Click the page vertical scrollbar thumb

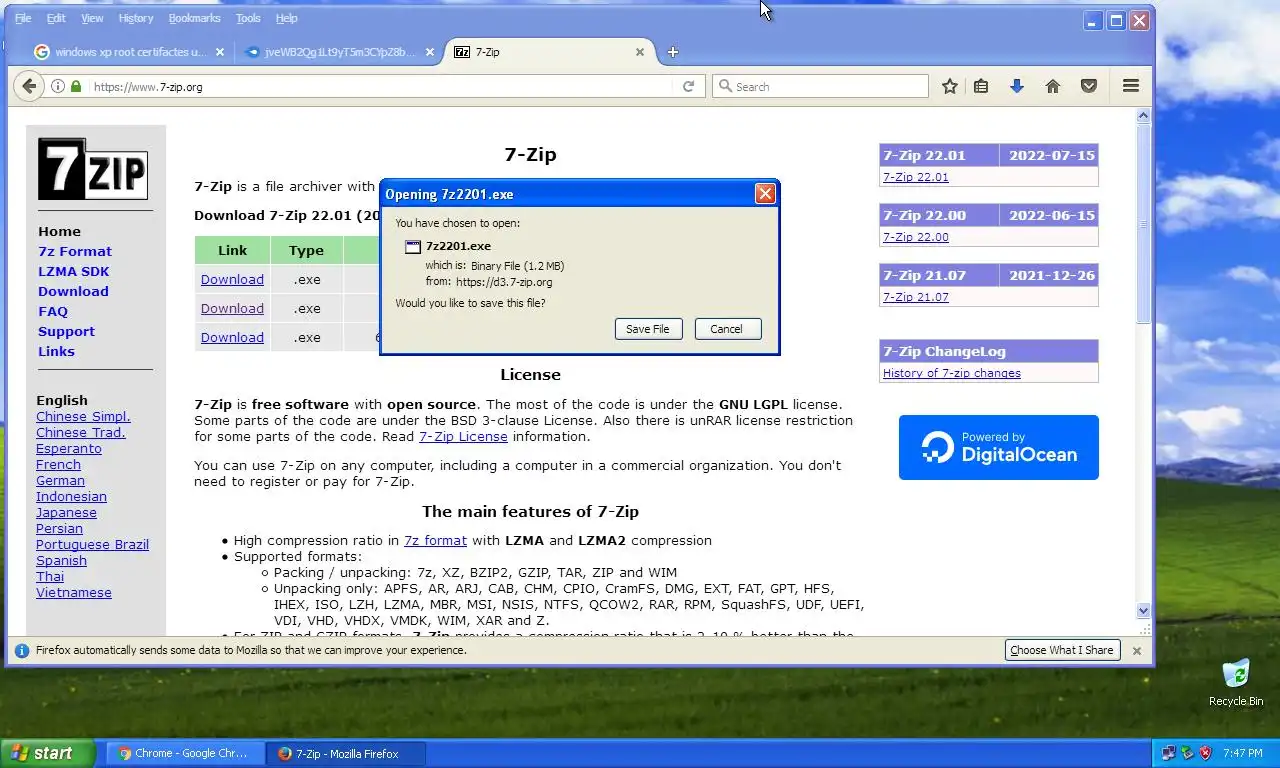coord(1144,223)
